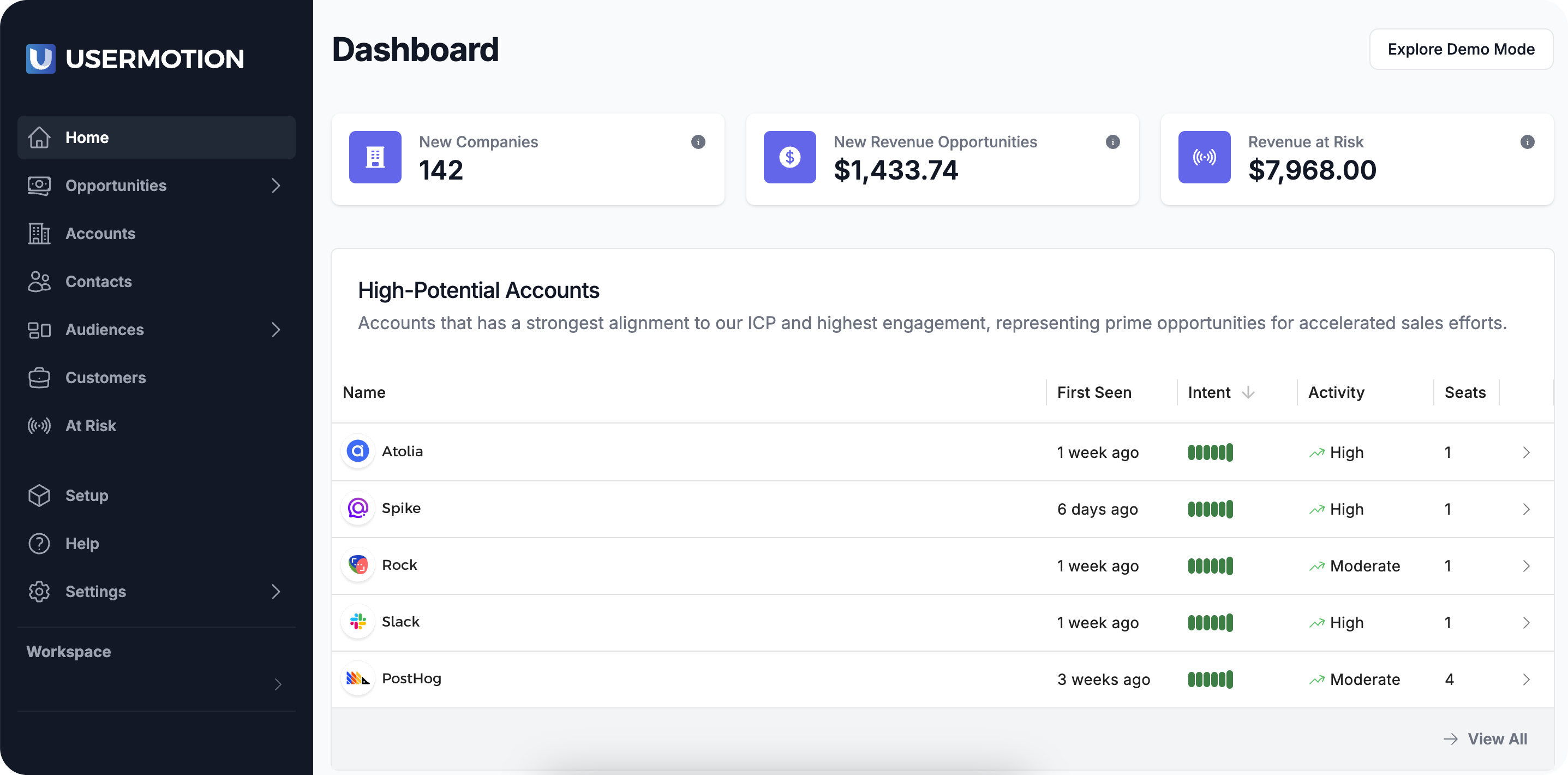1568x775 pixels.
Task: Click the UserMotion logo icon
Action: 41,59
